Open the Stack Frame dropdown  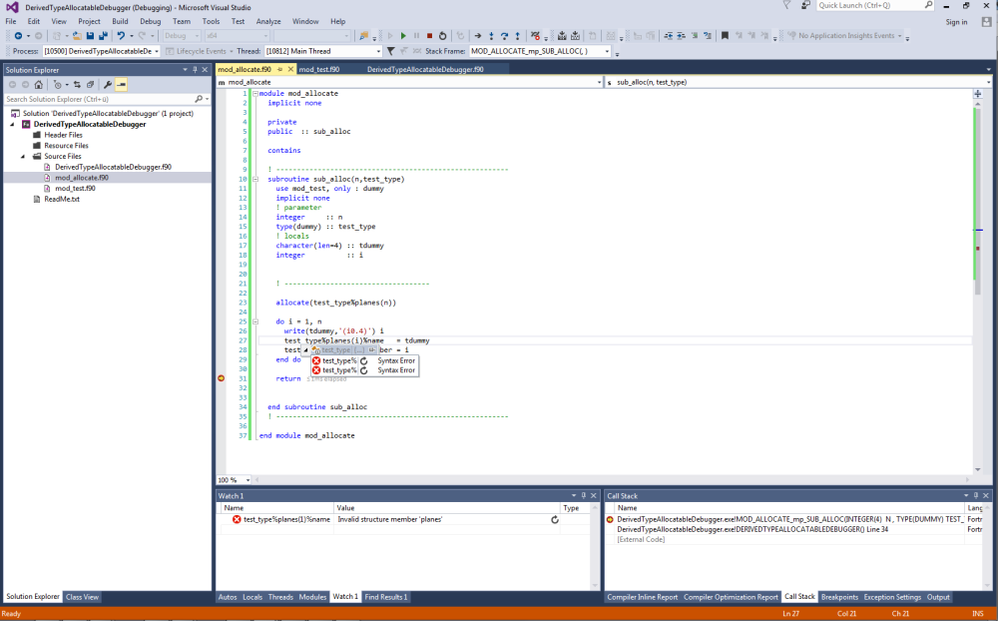tap(609, 51)
